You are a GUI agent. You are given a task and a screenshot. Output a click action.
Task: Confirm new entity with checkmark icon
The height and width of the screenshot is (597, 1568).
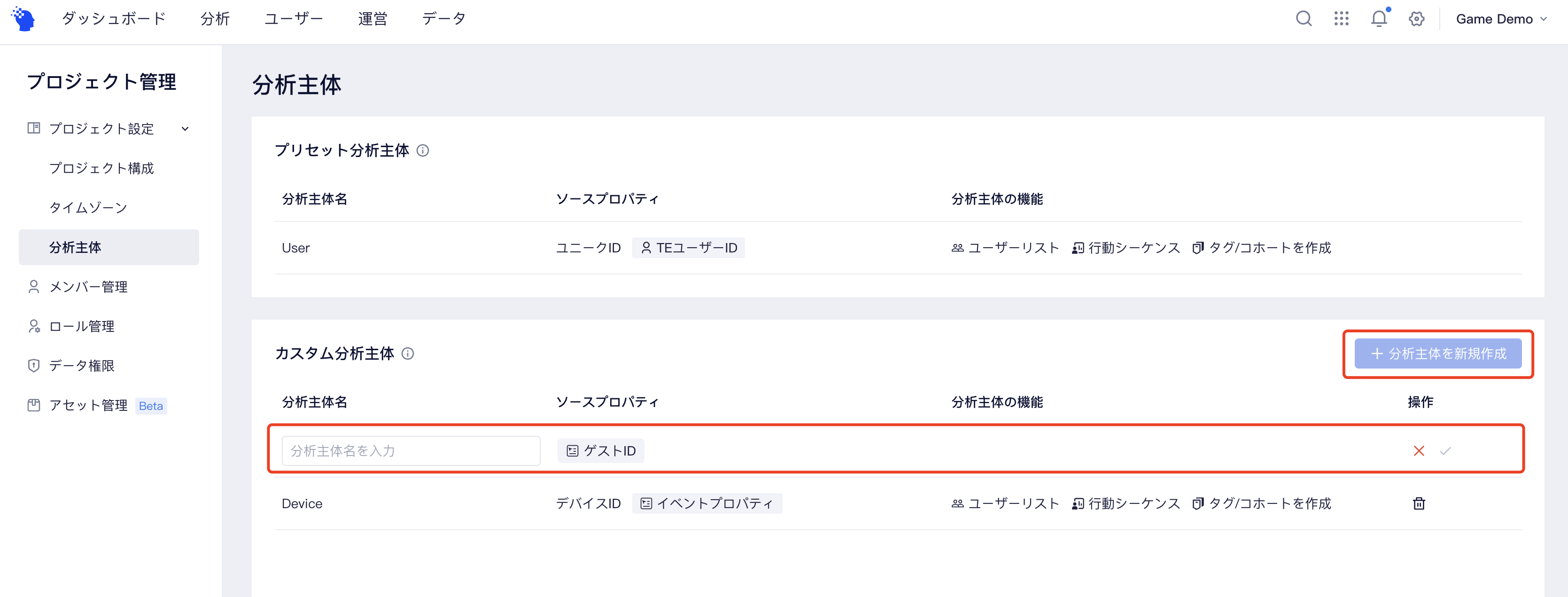[x=1445, y=451]
